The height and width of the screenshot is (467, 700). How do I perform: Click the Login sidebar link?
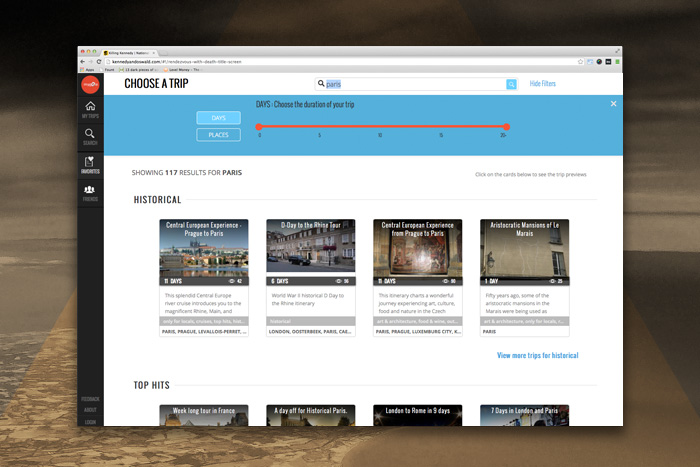click(x=90, y=422)
